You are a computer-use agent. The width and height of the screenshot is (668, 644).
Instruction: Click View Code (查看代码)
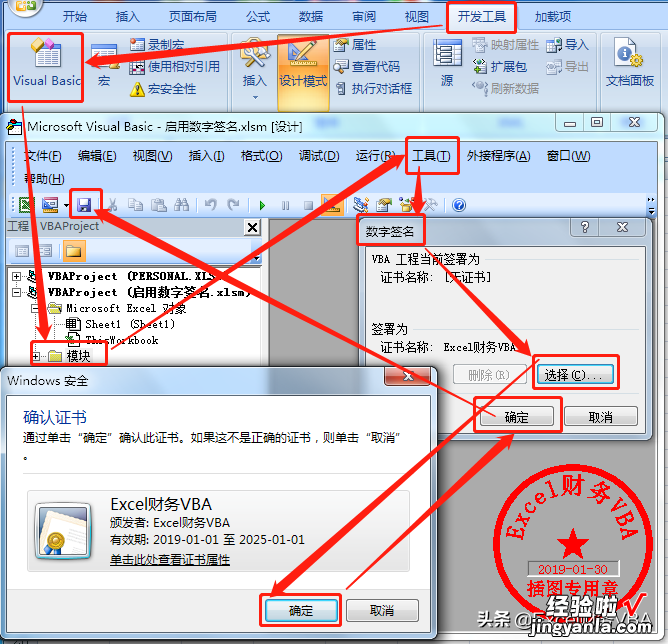366,66
